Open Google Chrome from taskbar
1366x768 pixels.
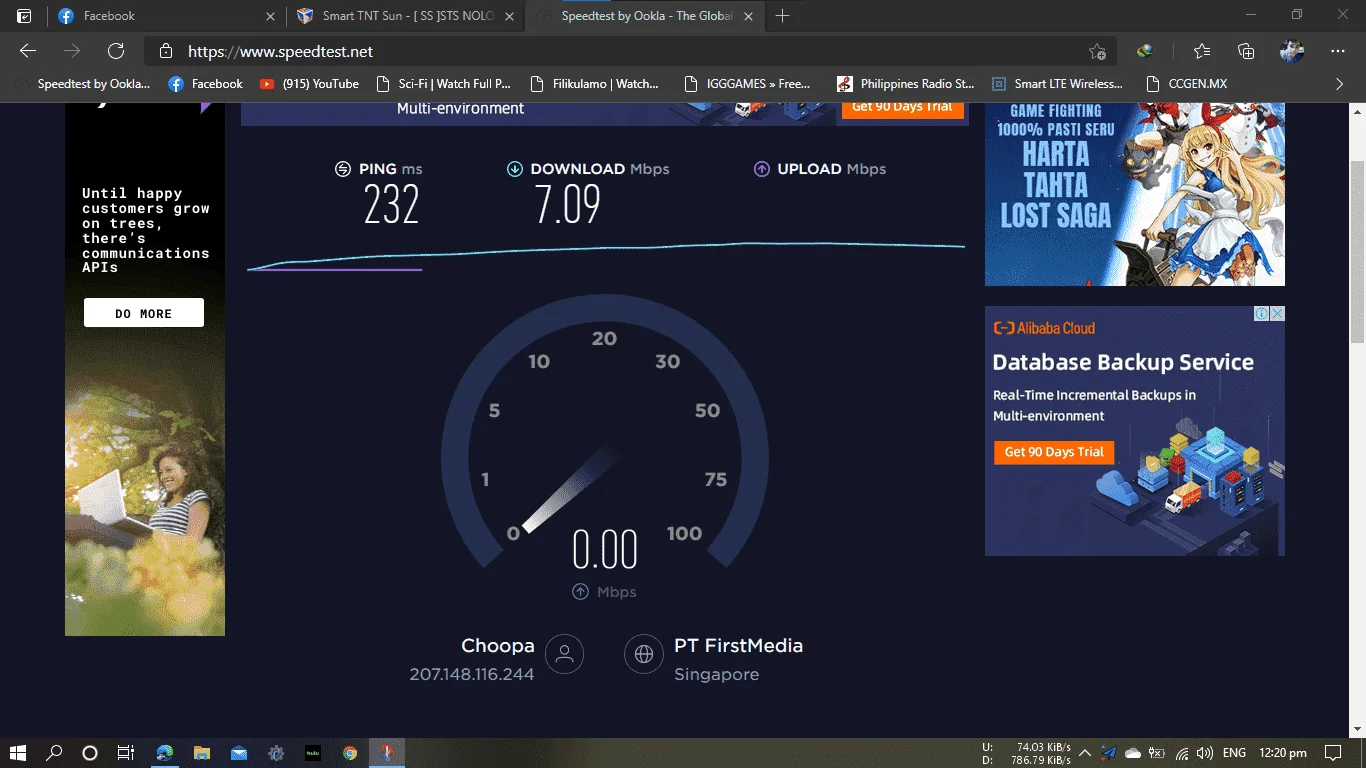349,753
